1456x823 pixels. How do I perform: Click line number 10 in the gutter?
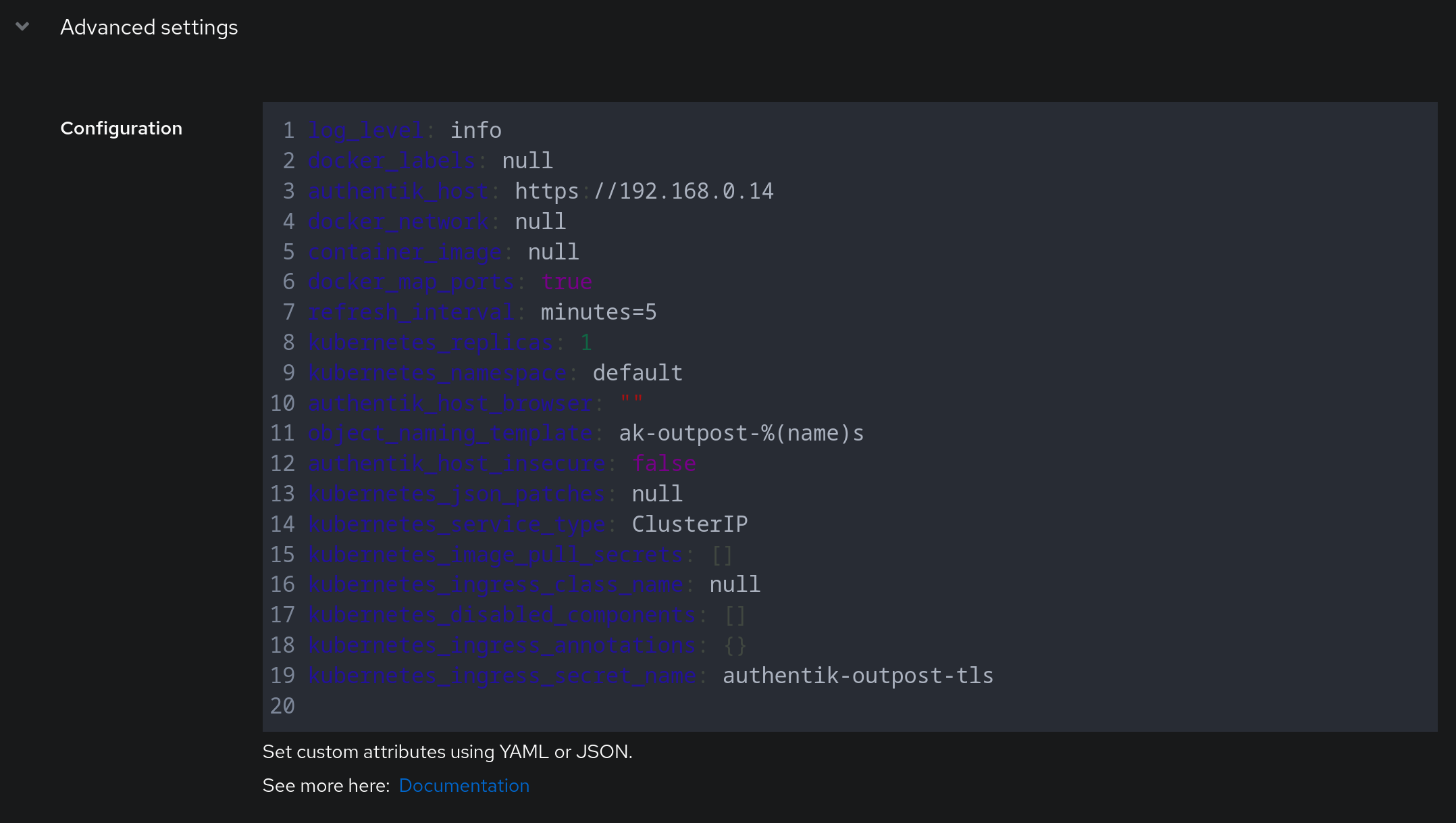pyautogui.click(x=282, y=403)
